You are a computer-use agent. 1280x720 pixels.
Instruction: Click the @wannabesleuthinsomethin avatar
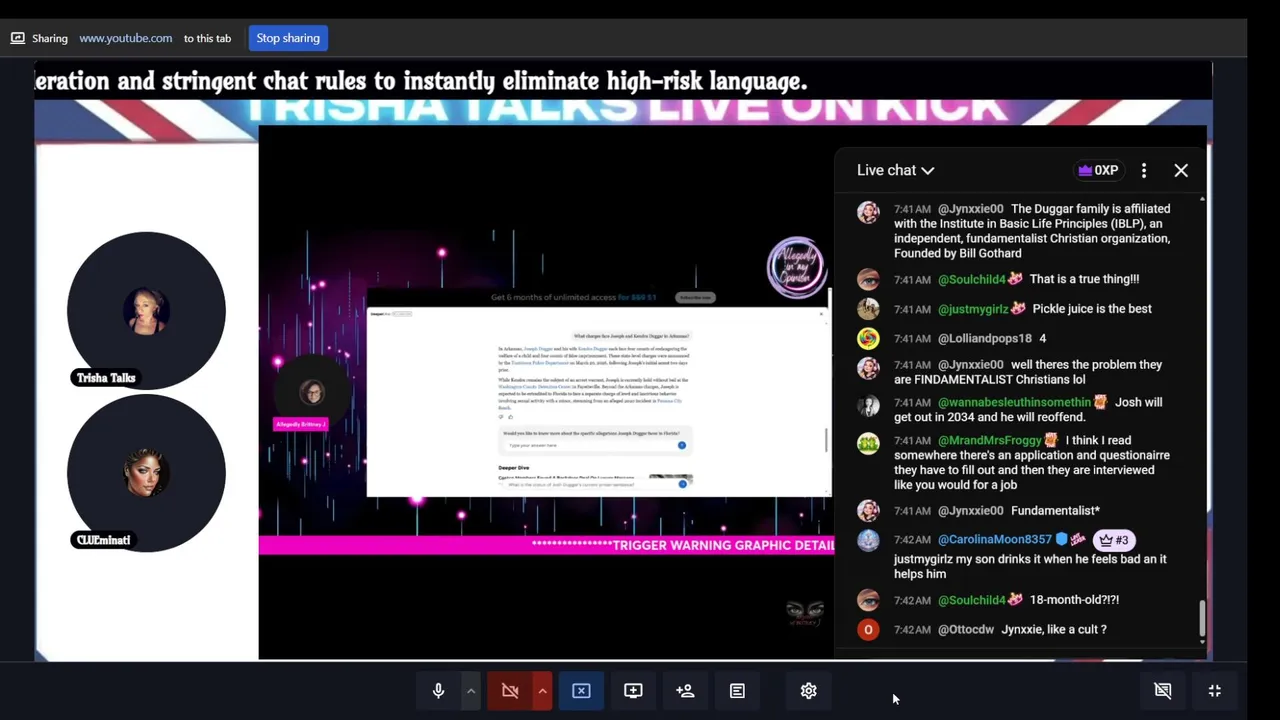click(x=868, y=405)
